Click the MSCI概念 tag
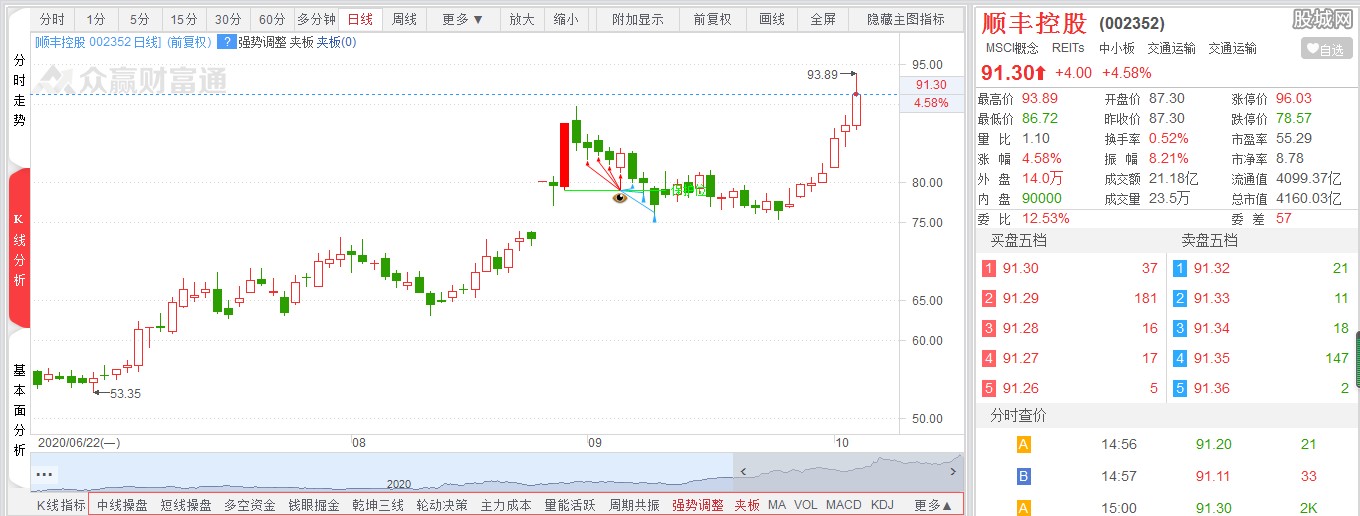1360x516 pixels. click(x=1010, y=48)
